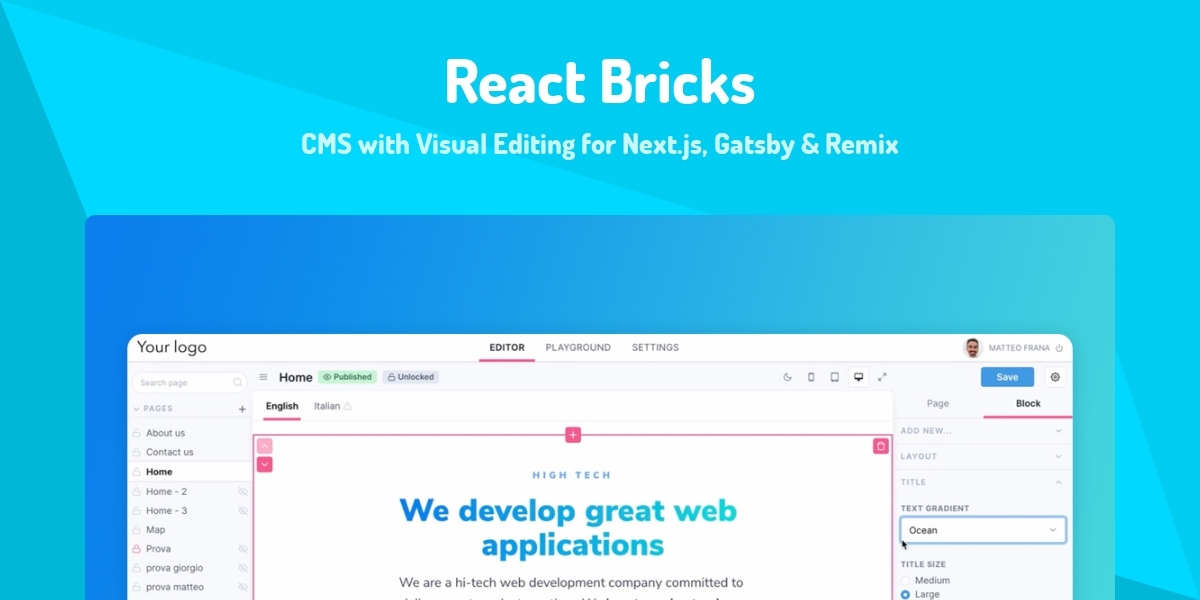1200x600 pixels.
Task: Add a brick with the pink plus button
Action: click(x=572, y=435)
